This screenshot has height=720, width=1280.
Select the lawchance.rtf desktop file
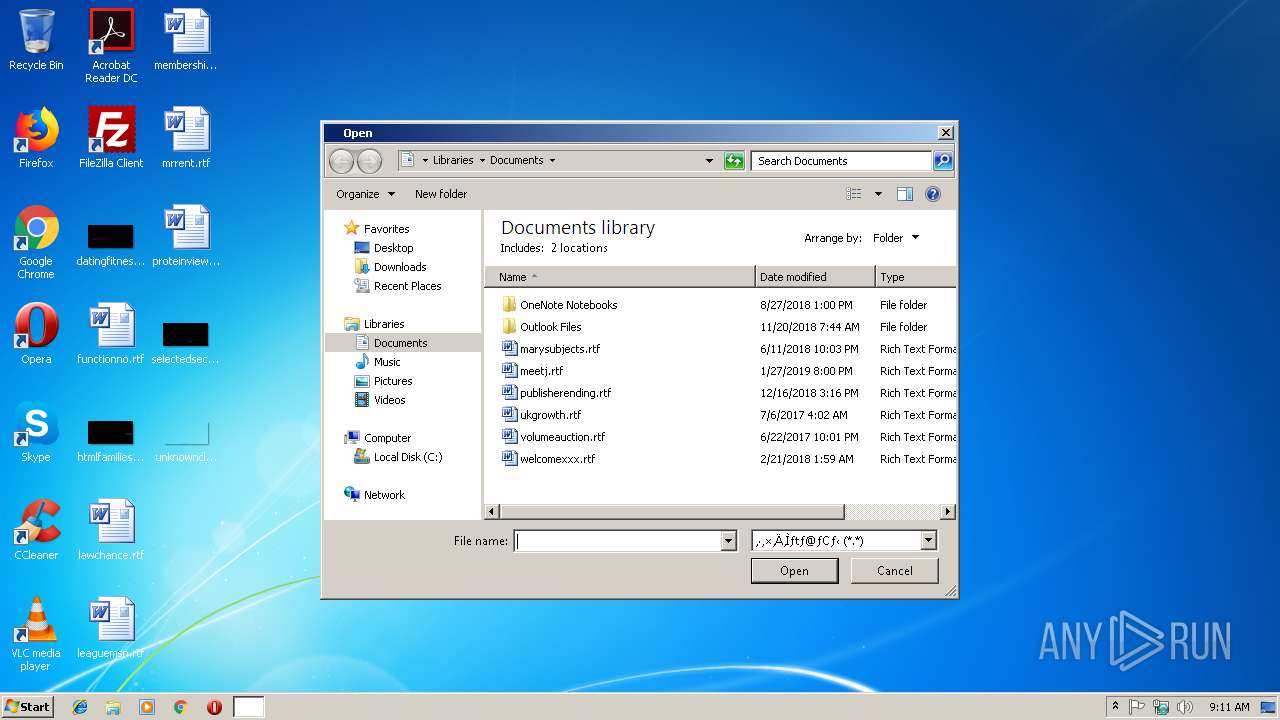(x=111, y=530)
